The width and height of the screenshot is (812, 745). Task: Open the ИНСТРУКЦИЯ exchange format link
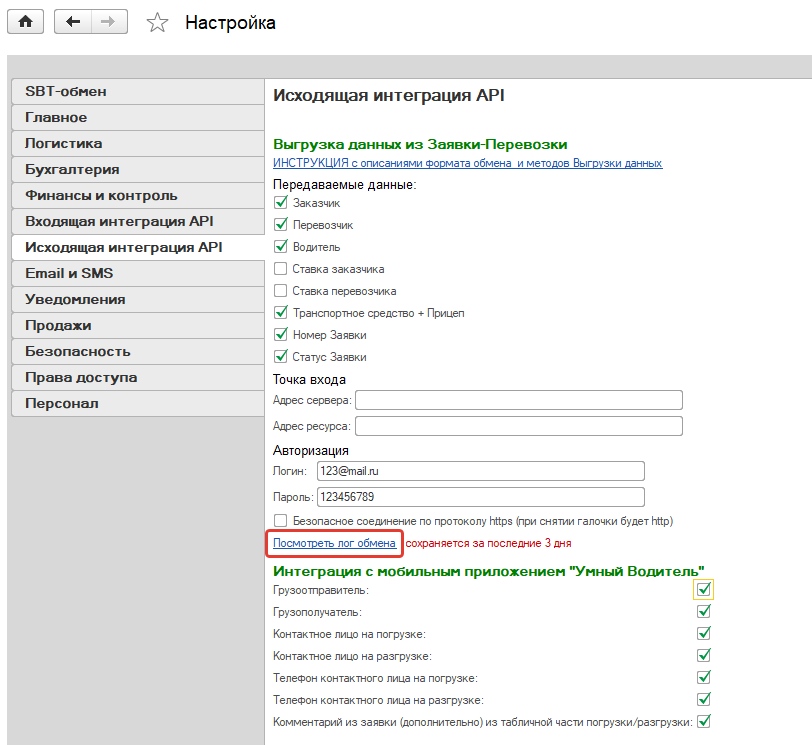(x=468, y=163)
